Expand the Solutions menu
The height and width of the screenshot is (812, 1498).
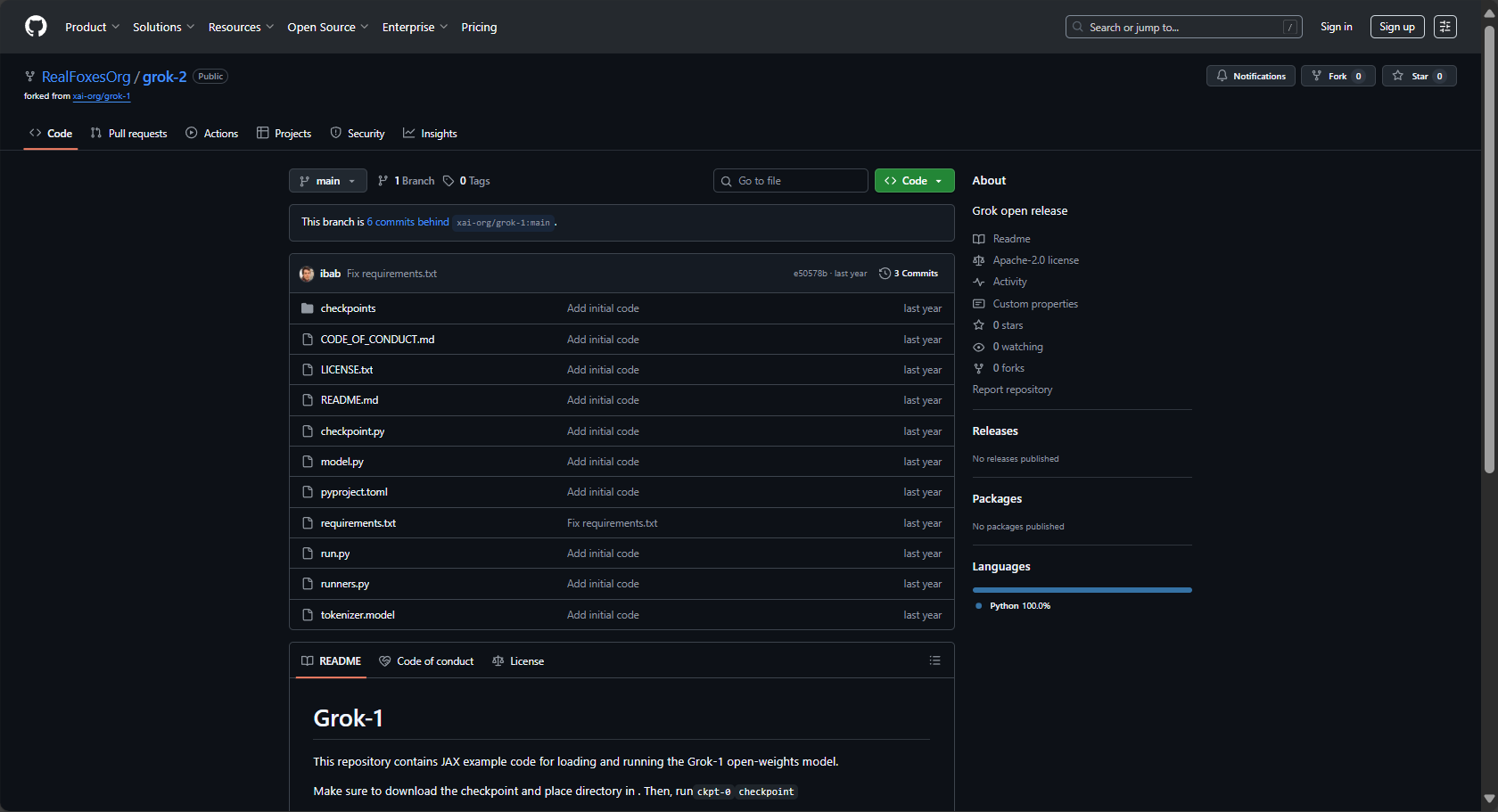point(163,27)
